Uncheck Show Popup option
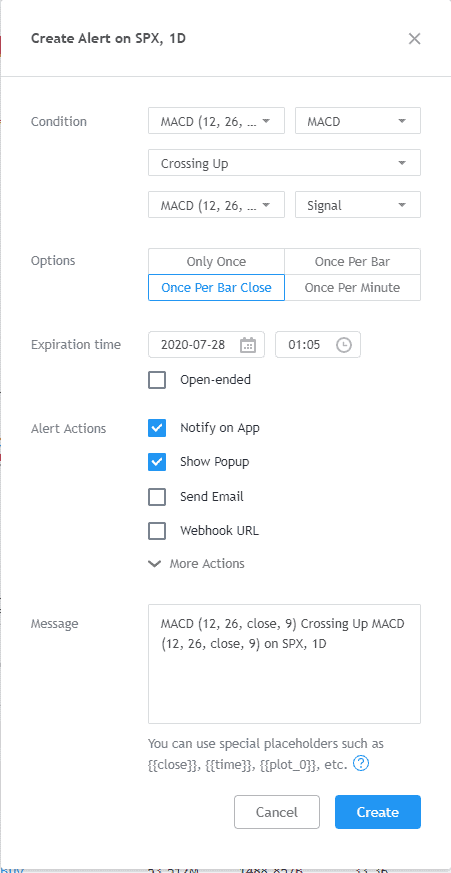Viewport: 451px width, 873px height. [x=157, y=462]
